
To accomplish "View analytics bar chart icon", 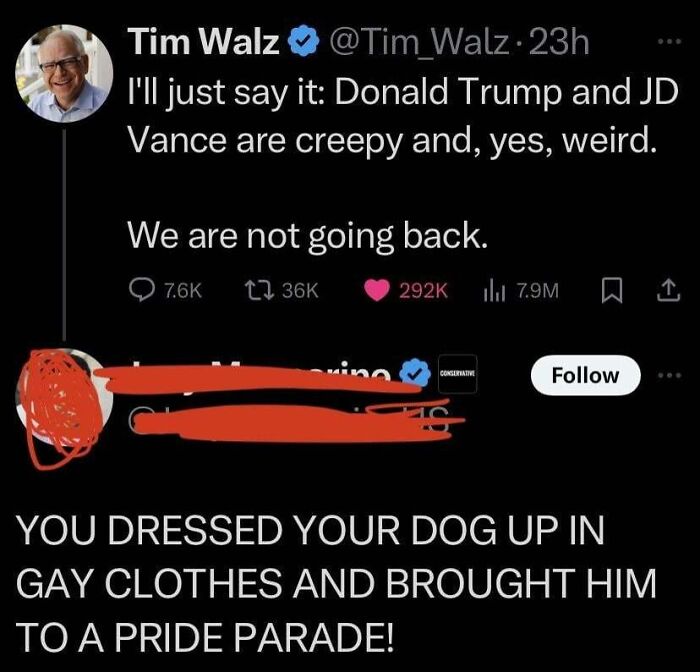I will (x=494, y=291).
